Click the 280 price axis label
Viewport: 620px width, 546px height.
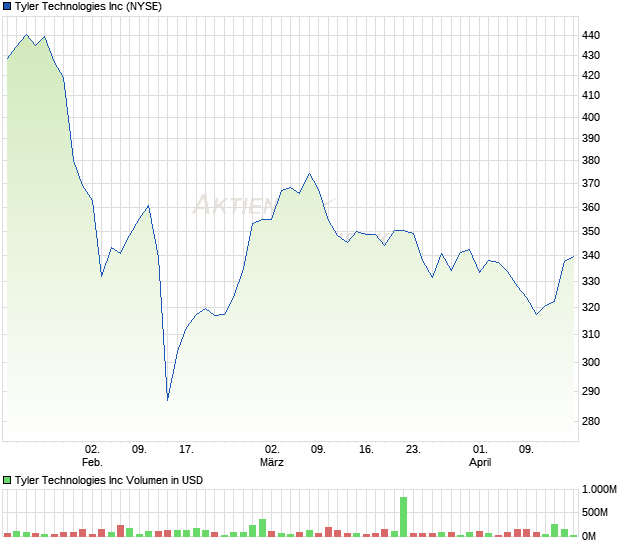pyautogui.click(x=591, y=421)
